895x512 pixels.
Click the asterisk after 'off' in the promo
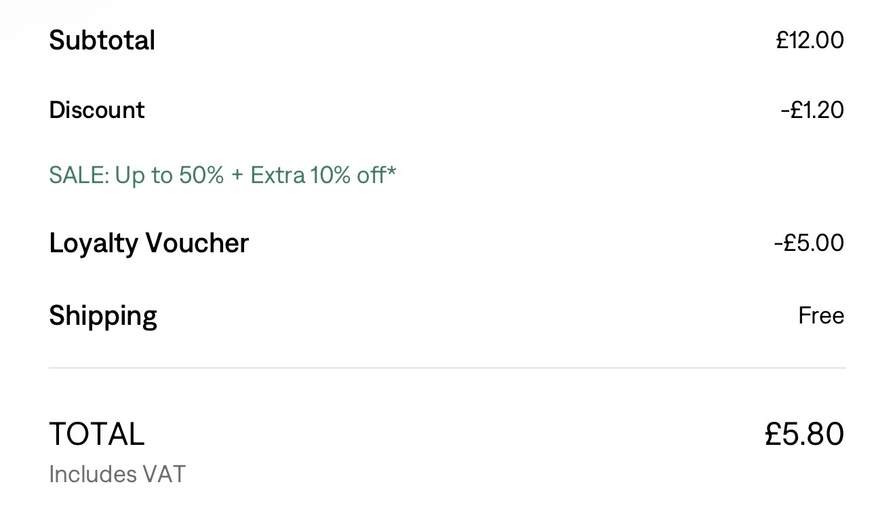(x=391, y=170)
